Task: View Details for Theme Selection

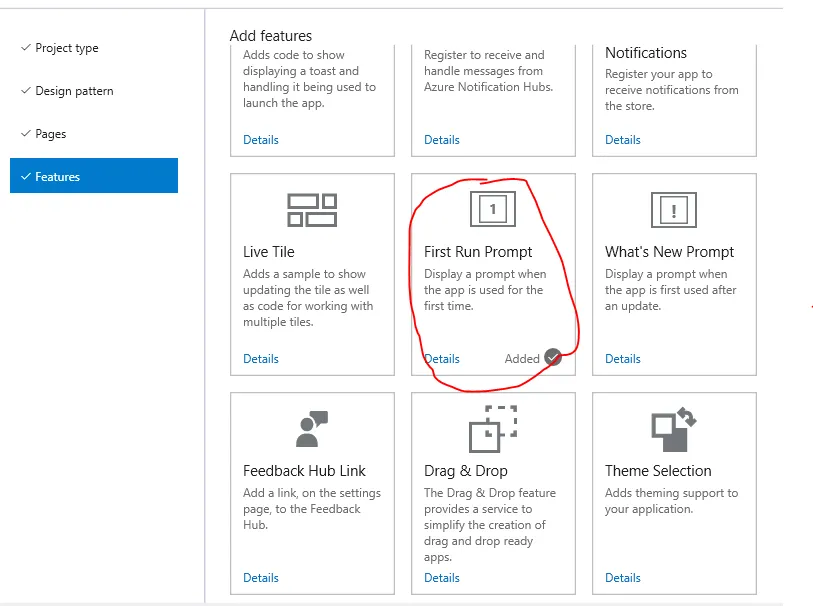Action: tap(623, 577)
